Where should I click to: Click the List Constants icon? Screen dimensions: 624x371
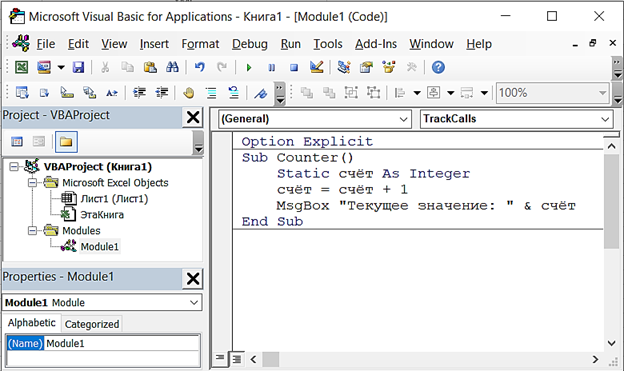click(x=44, y=93)
